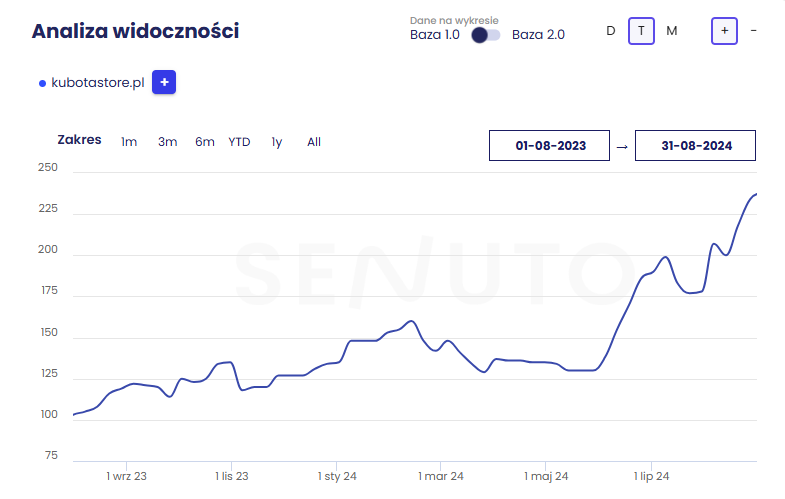The height and width of the screenshot is (499, 785).
Task: Open the end date 31-08-2024 picker
Action: (695, 145)
